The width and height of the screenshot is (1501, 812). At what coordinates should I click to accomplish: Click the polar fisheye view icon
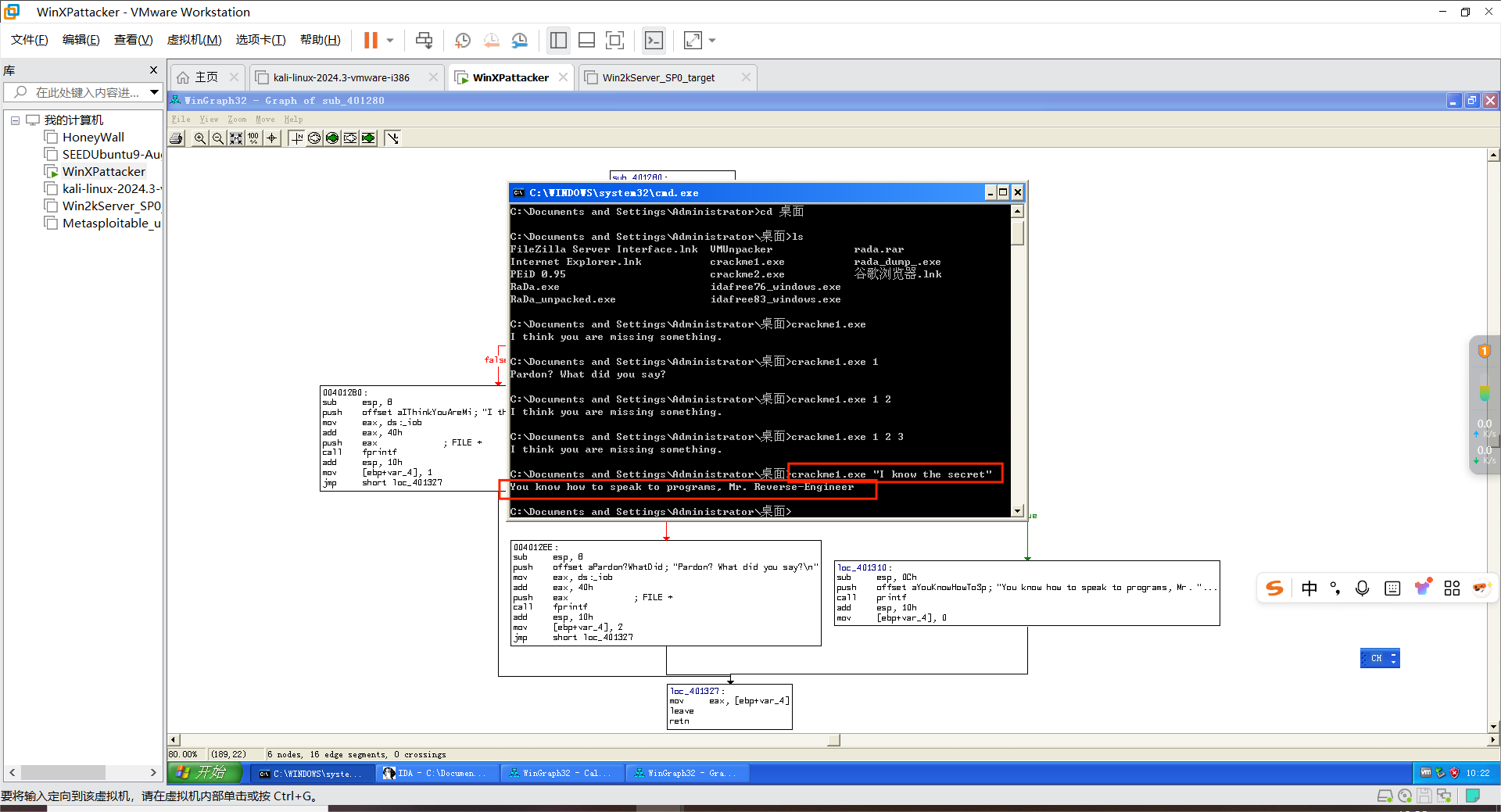tap(314, 138)
